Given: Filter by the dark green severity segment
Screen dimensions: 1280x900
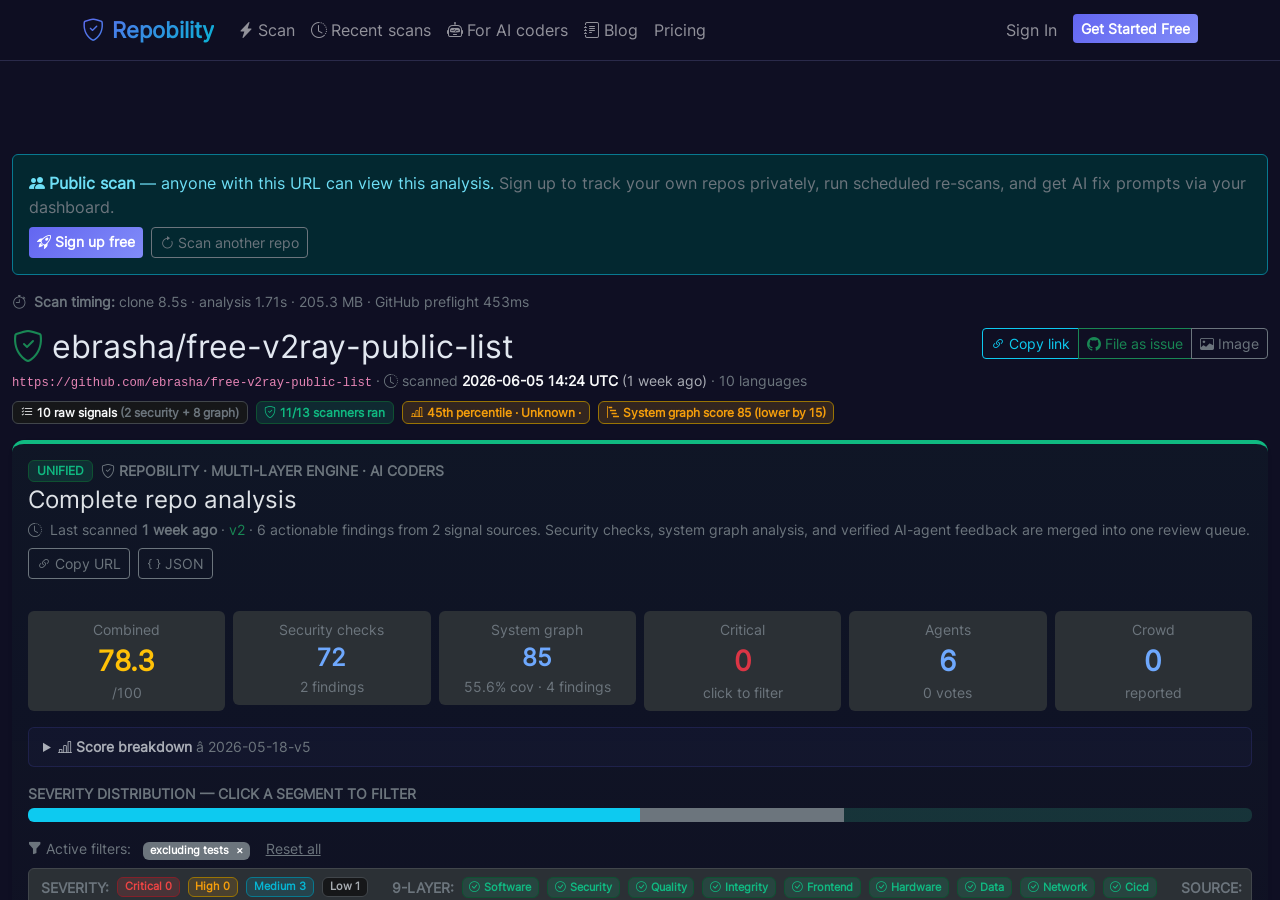Looking at the screenshot, I should point(1048,815).
